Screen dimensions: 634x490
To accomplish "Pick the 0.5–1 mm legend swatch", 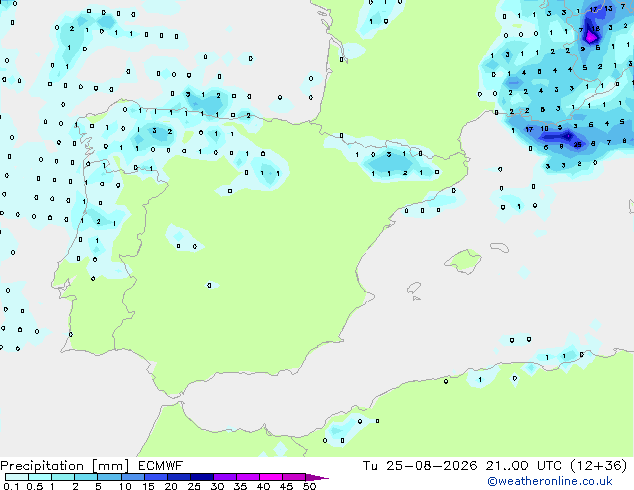I will [40, 477].
